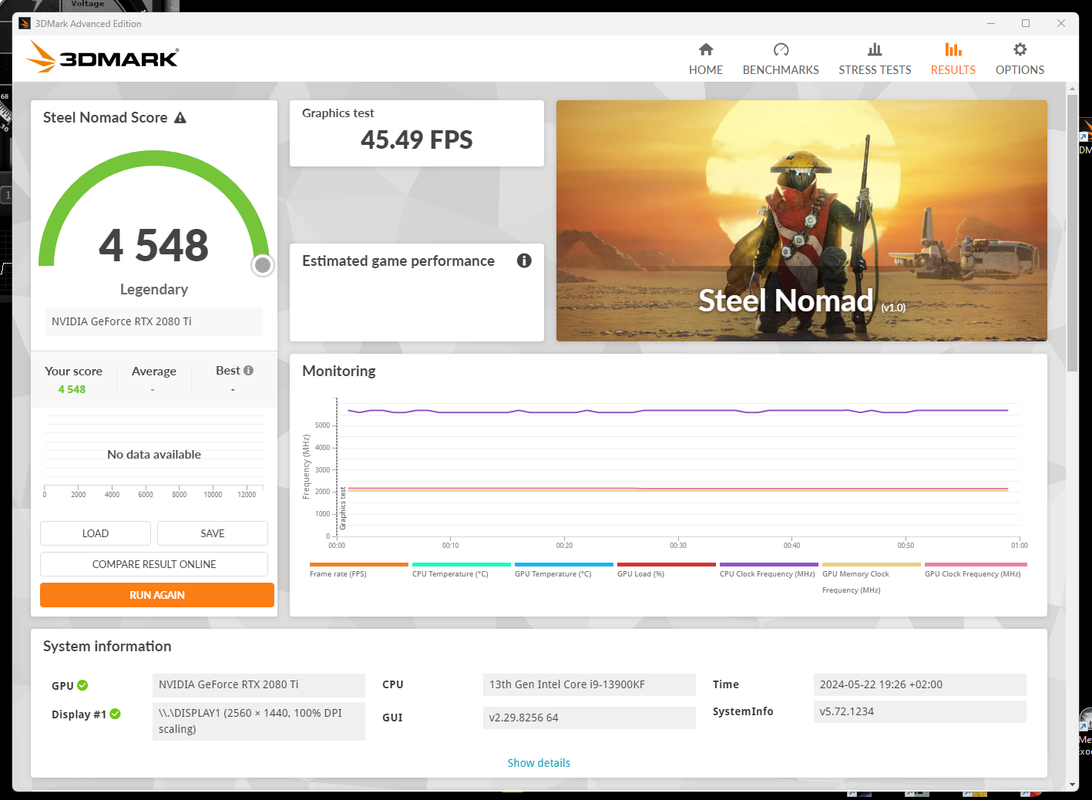Click the info icon next to Best
Screen dimensions: 1092x800
(x=248, y=370)
